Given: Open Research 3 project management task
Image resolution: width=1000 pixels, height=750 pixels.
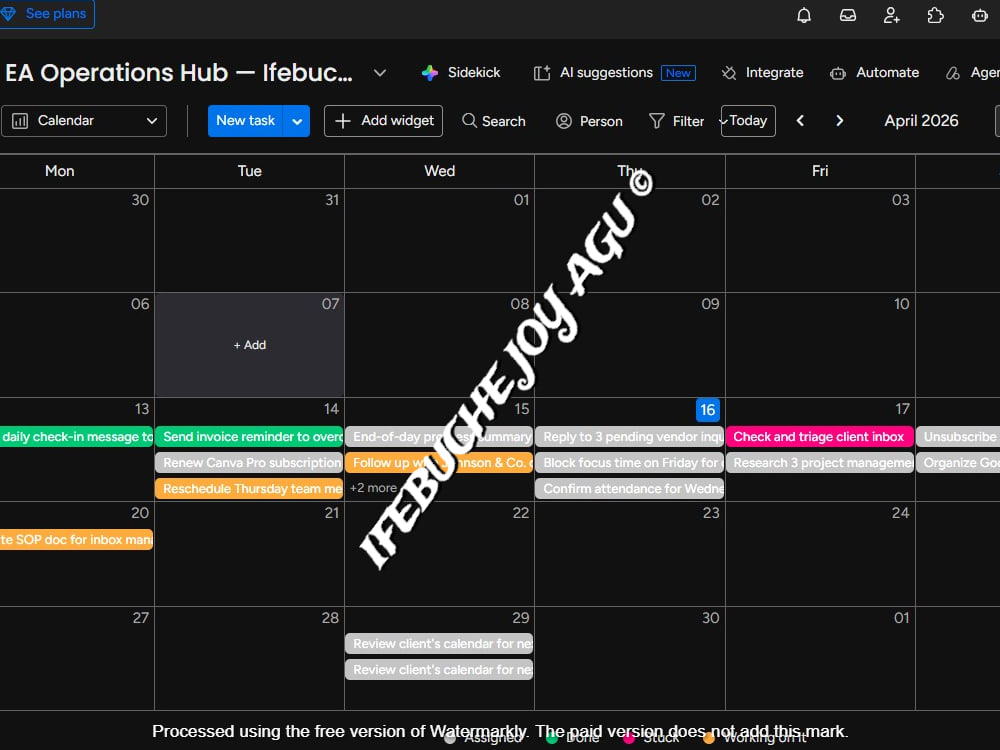Looking at the screenshot, I should (x=820, y=463).
